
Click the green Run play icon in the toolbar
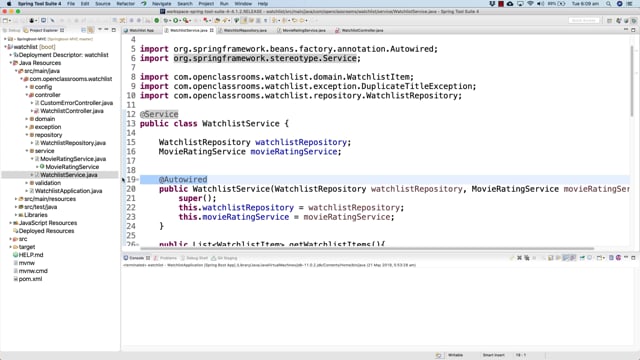click(176, 20)
